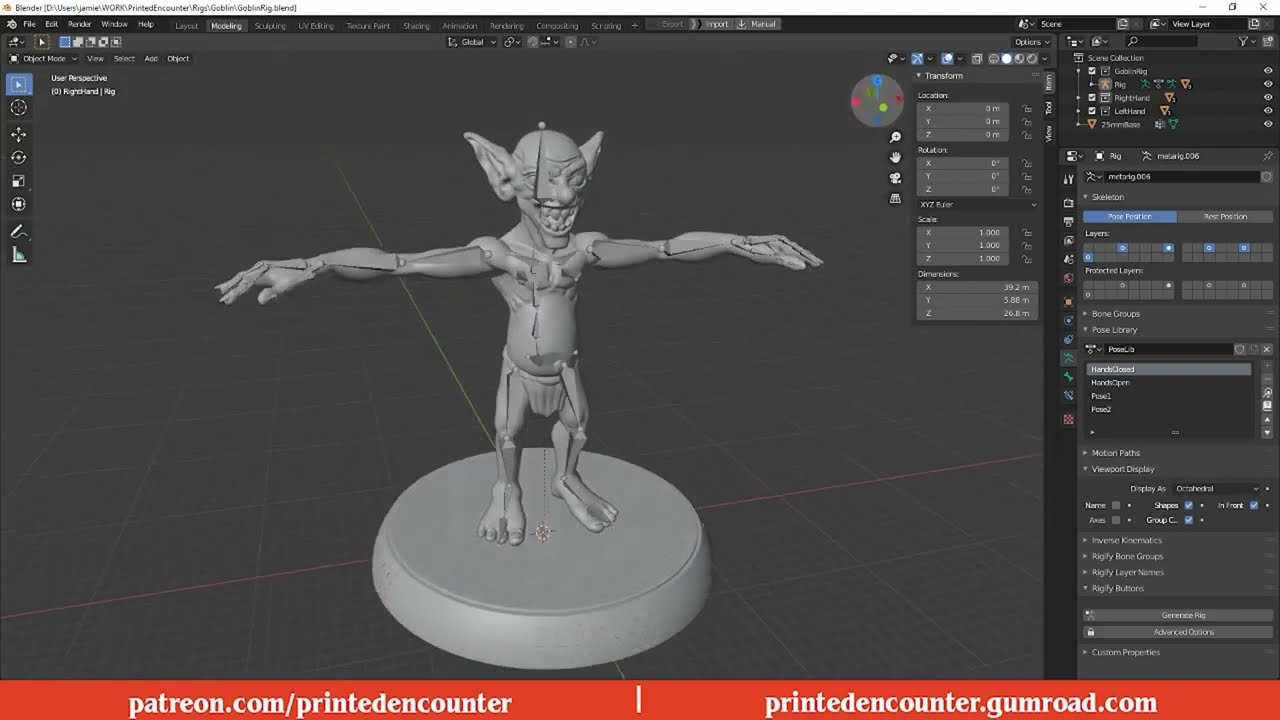1280x720 pixels.
Task: Click the Rest Position button
Action: [1225, 216]
